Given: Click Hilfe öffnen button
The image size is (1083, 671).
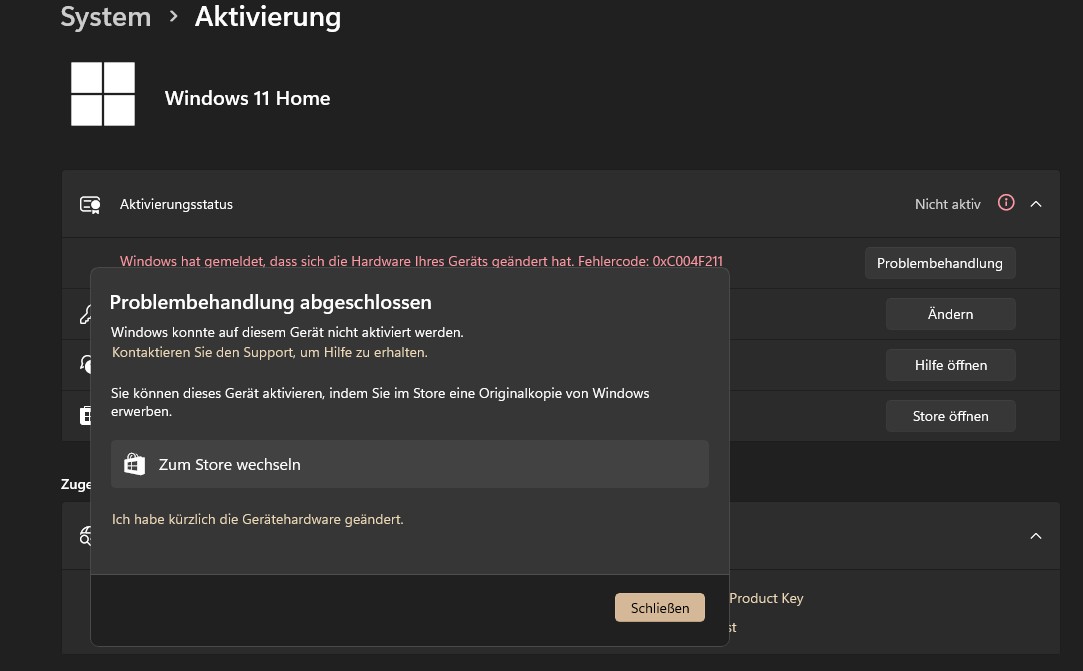Looking at the screenshot, I should 950,365.
